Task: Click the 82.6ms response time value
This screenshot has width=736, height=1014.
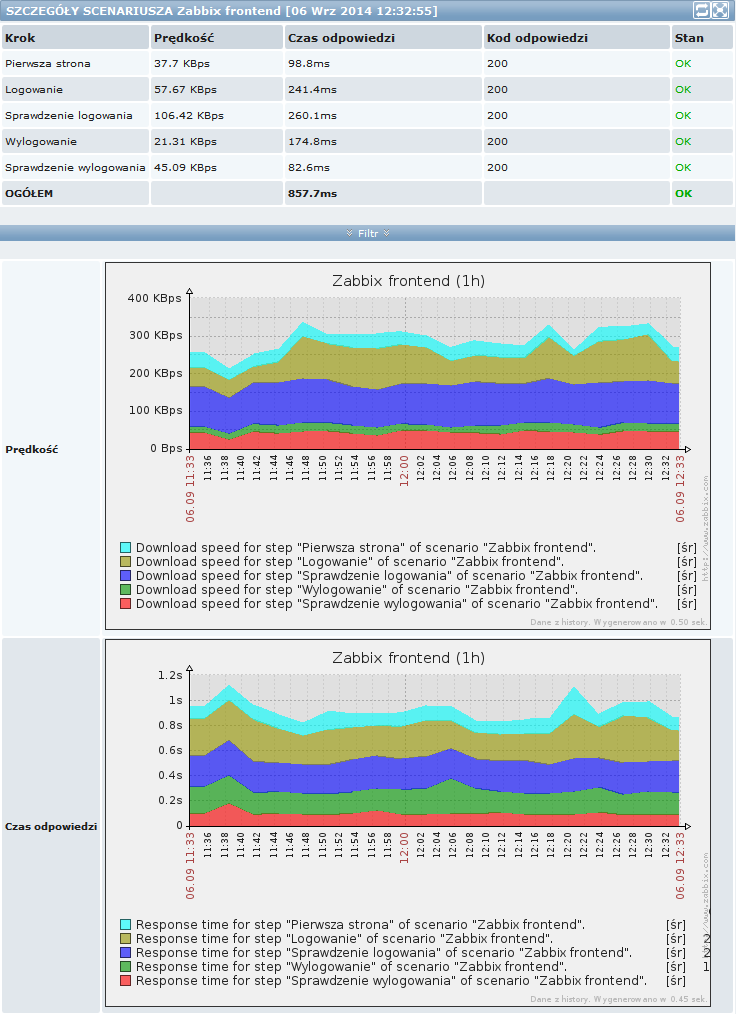Action: tap(309, 167)
